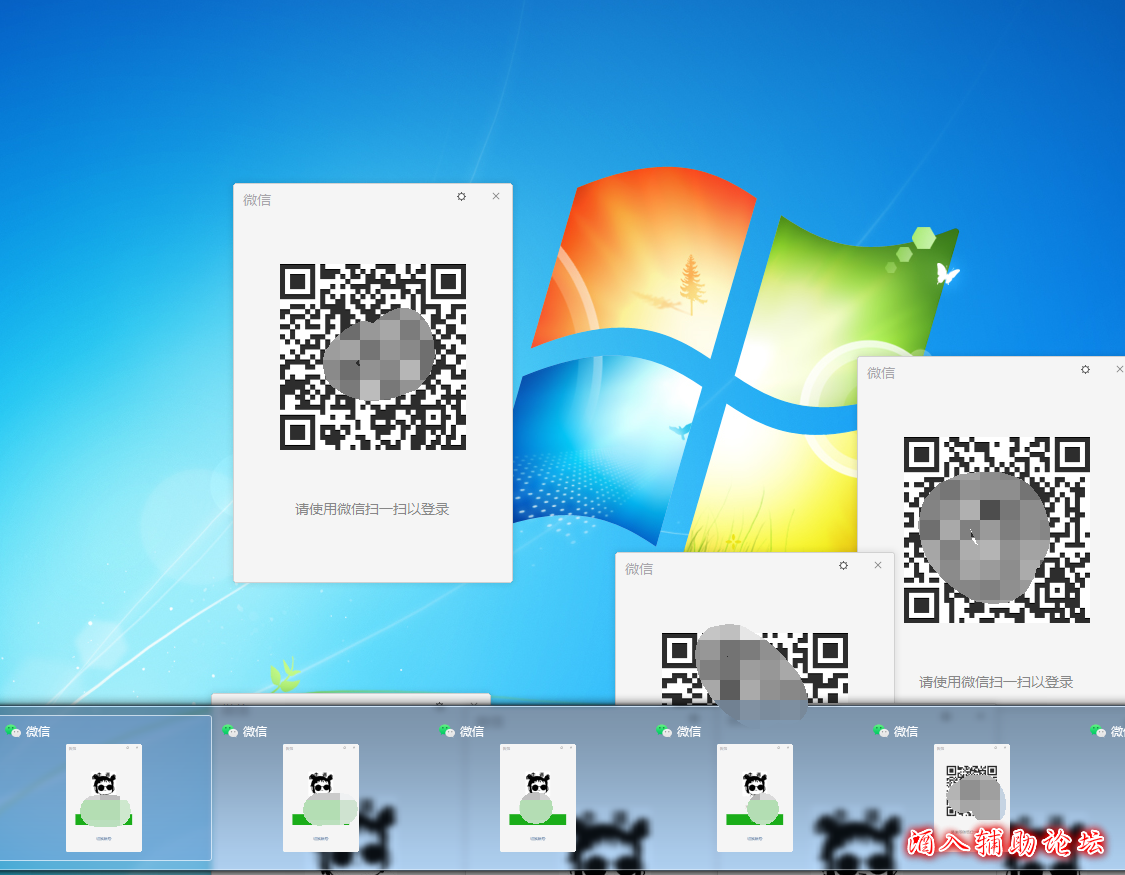Open settings gear in the rightmost WeChat window
Viewport: 1125px width, 875px height.
coord(1086,369)
